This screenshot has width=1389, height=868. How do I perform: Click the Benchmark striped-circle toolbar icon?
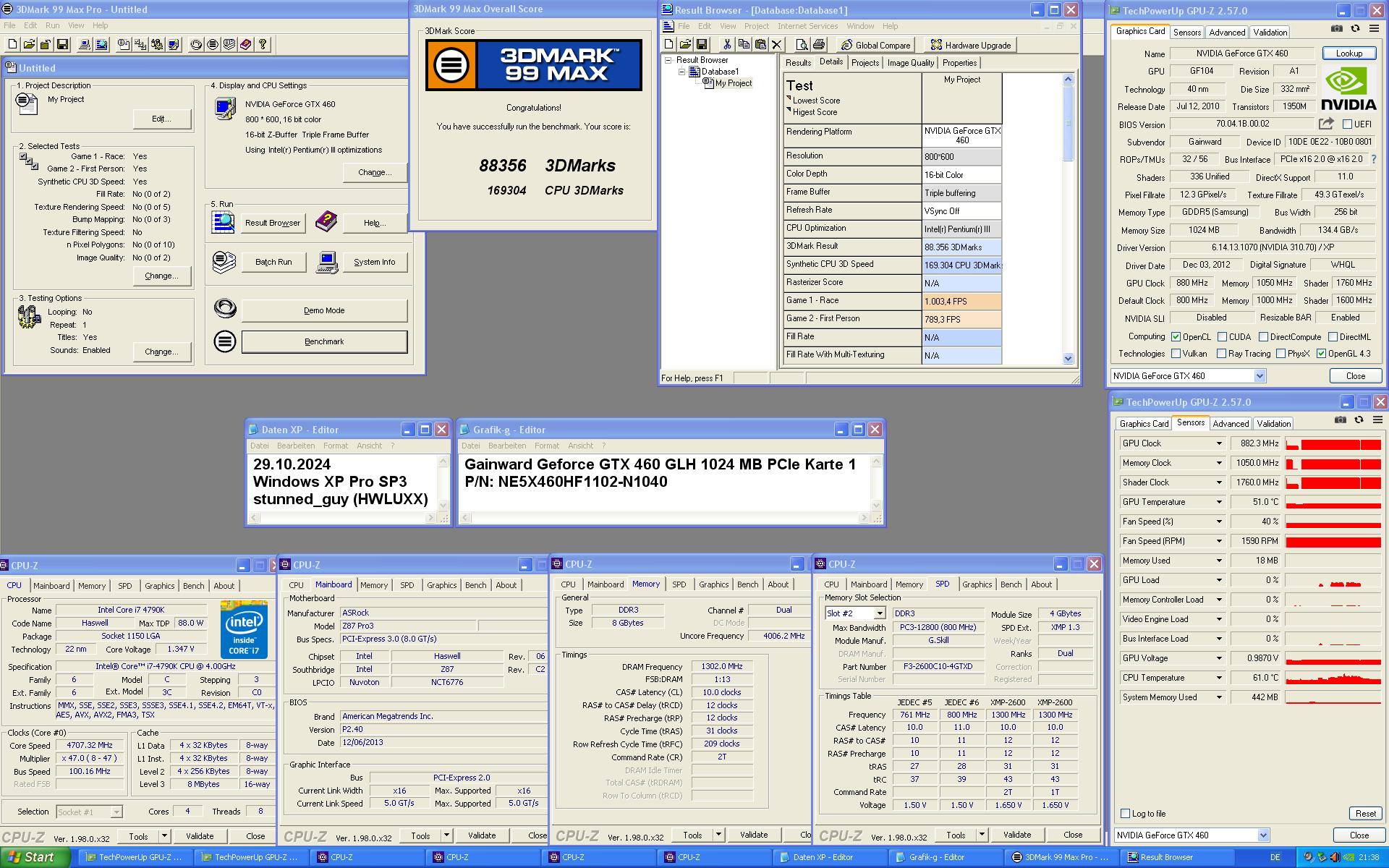[213, 44]
